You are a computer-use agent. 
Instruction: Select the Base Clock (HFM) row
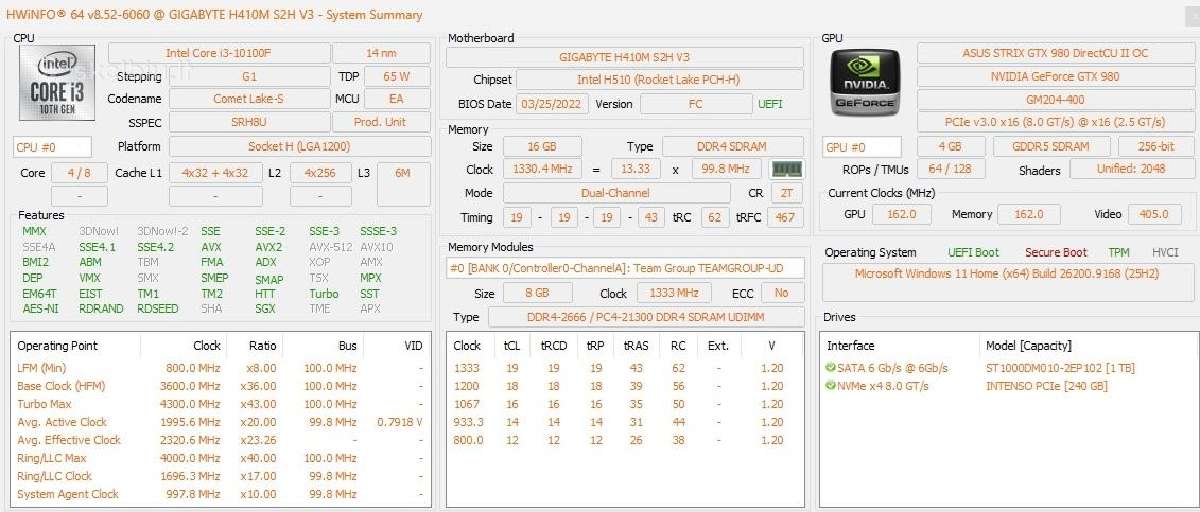220,386
